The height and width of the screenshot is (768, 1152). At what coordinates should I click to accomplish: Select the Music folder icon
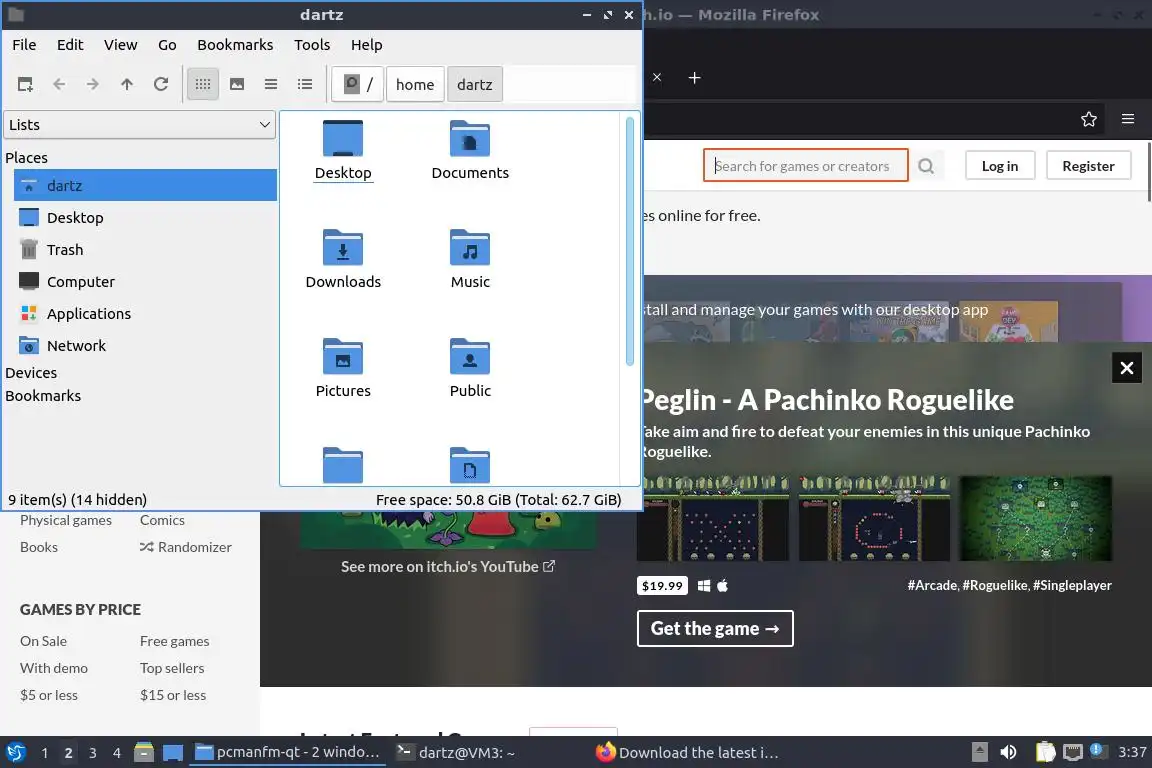click(470, 248)
